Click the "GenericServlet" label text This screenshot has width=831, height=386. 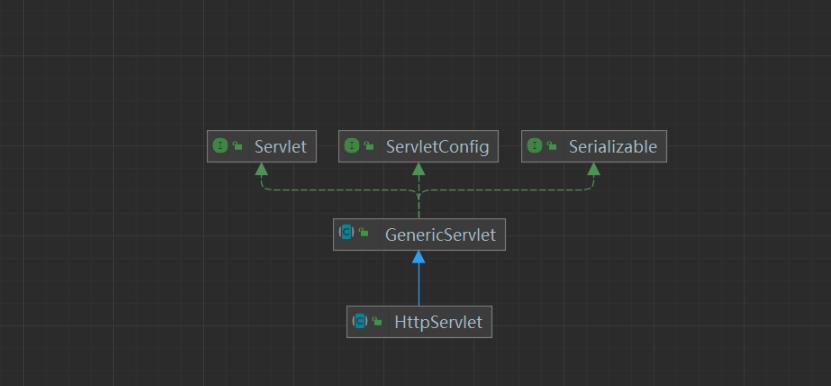pos(440,234)
